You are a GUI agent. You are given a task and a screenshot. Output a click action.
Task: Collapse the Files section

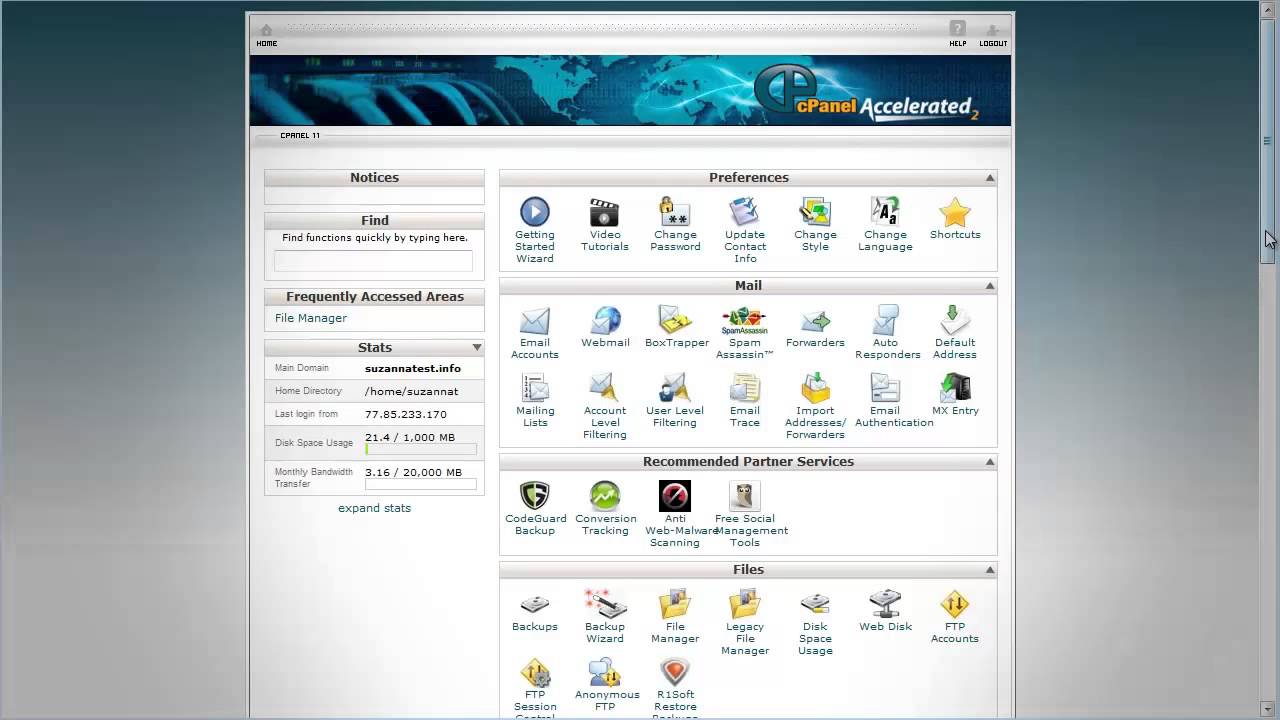[990, 570]
